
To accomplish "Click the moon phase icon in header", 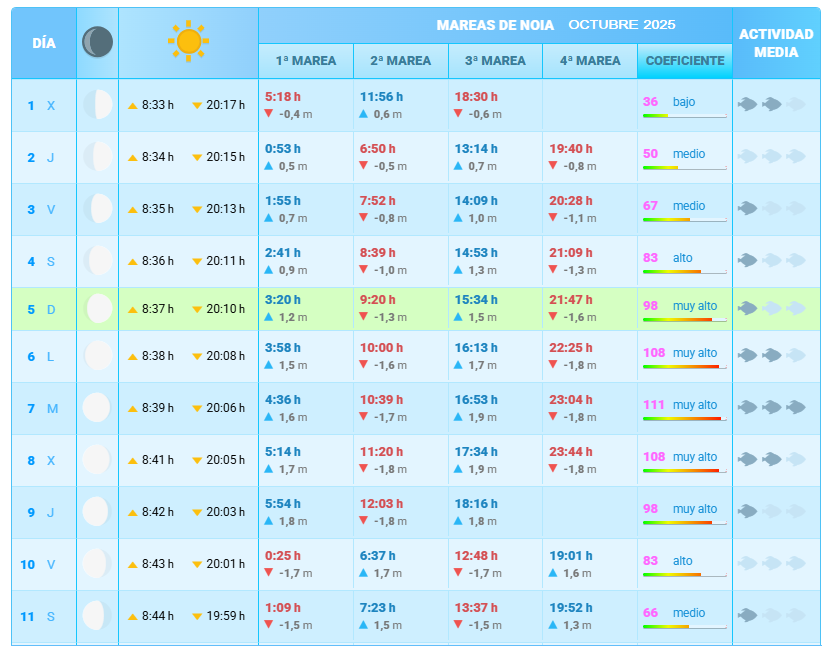I will tap(97, 42).
